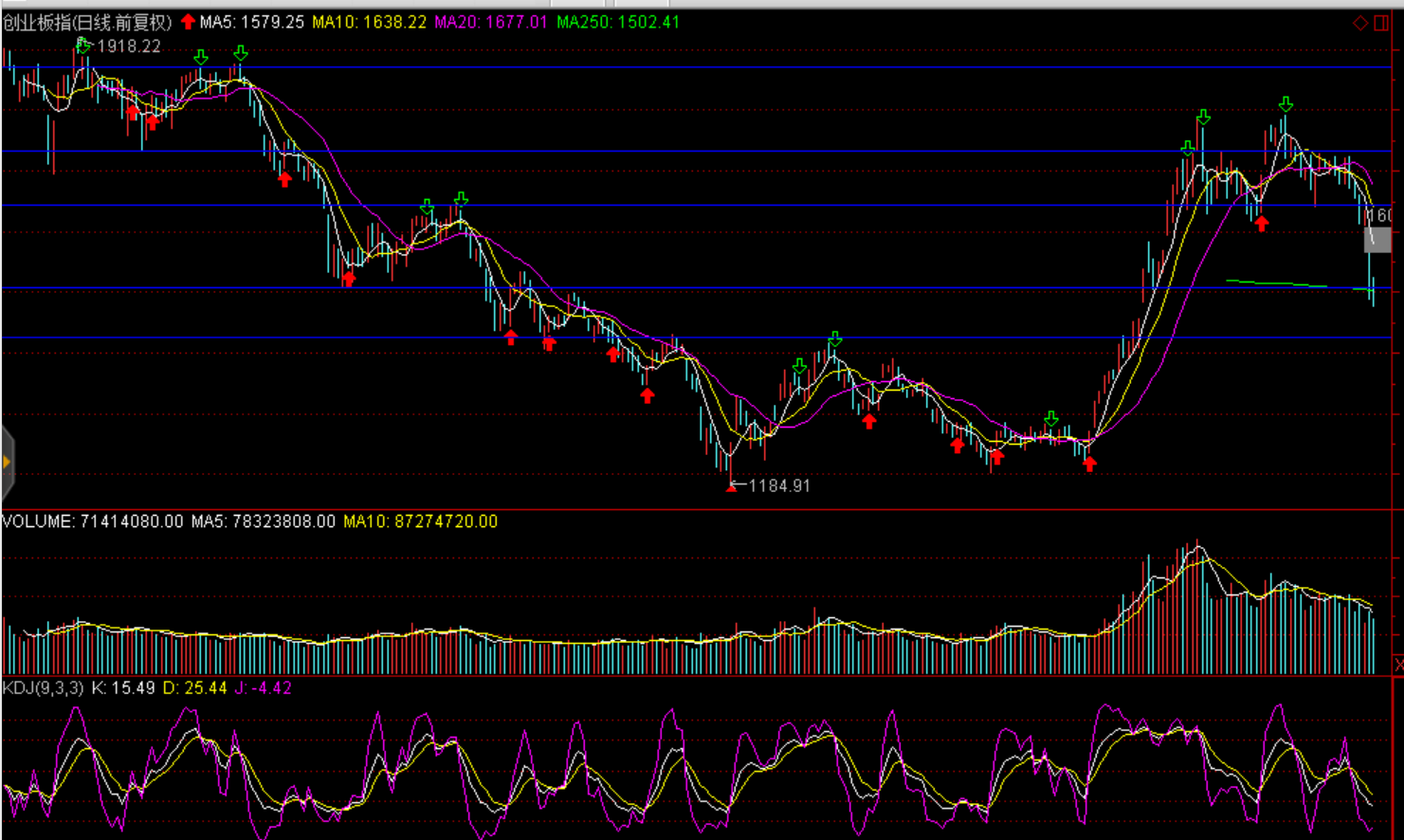Click the MA5: 1579.25 price indicator label
The height and width of the screenshot is (840, 1404).
coord(252,22)
